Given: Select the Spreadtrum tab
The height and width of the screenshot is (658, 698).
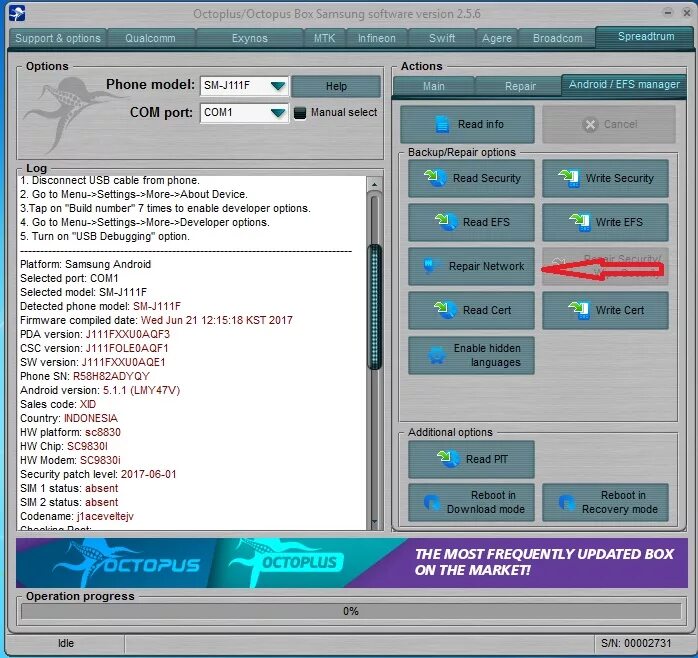Looking at the screenshot, I should tap(646, 37).
